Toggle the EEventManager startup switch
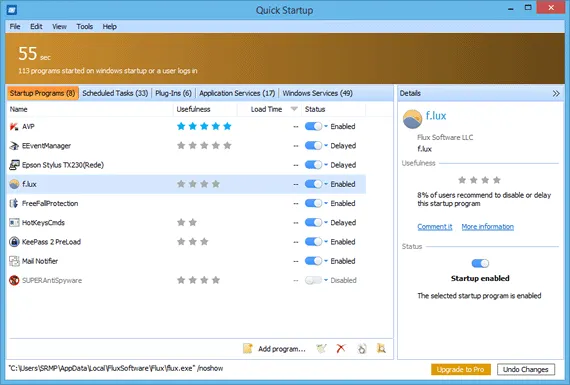 (313, 146)
